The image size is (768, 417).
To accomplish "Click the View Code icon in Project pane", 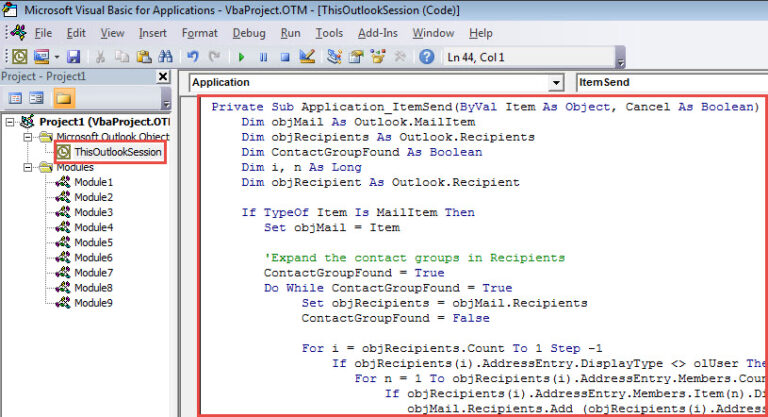I will coord(15,98).
